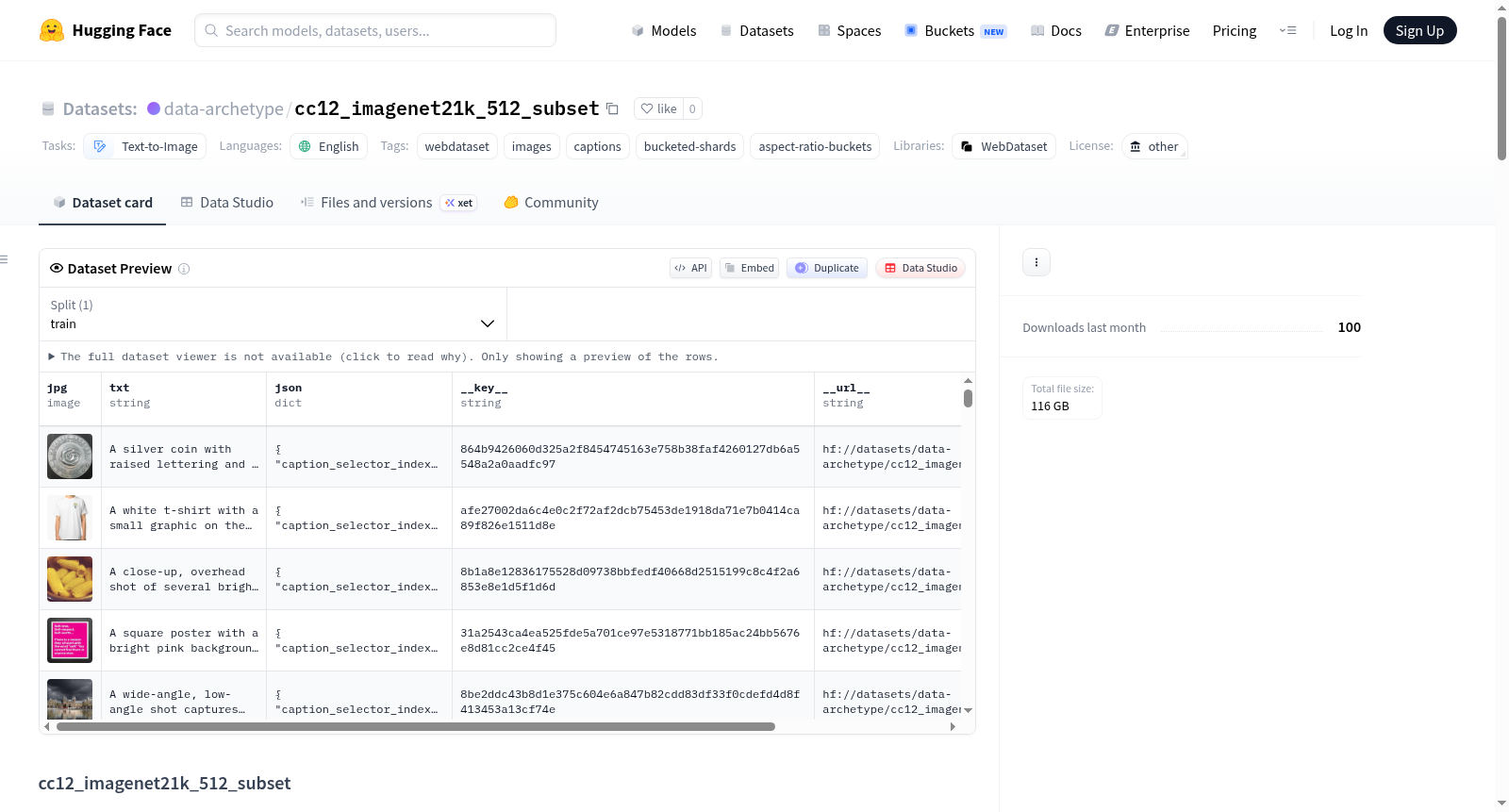Click the Datasets stack icon in breadcrumb
Screen dimensions: 1509x812
pos(48,108)
